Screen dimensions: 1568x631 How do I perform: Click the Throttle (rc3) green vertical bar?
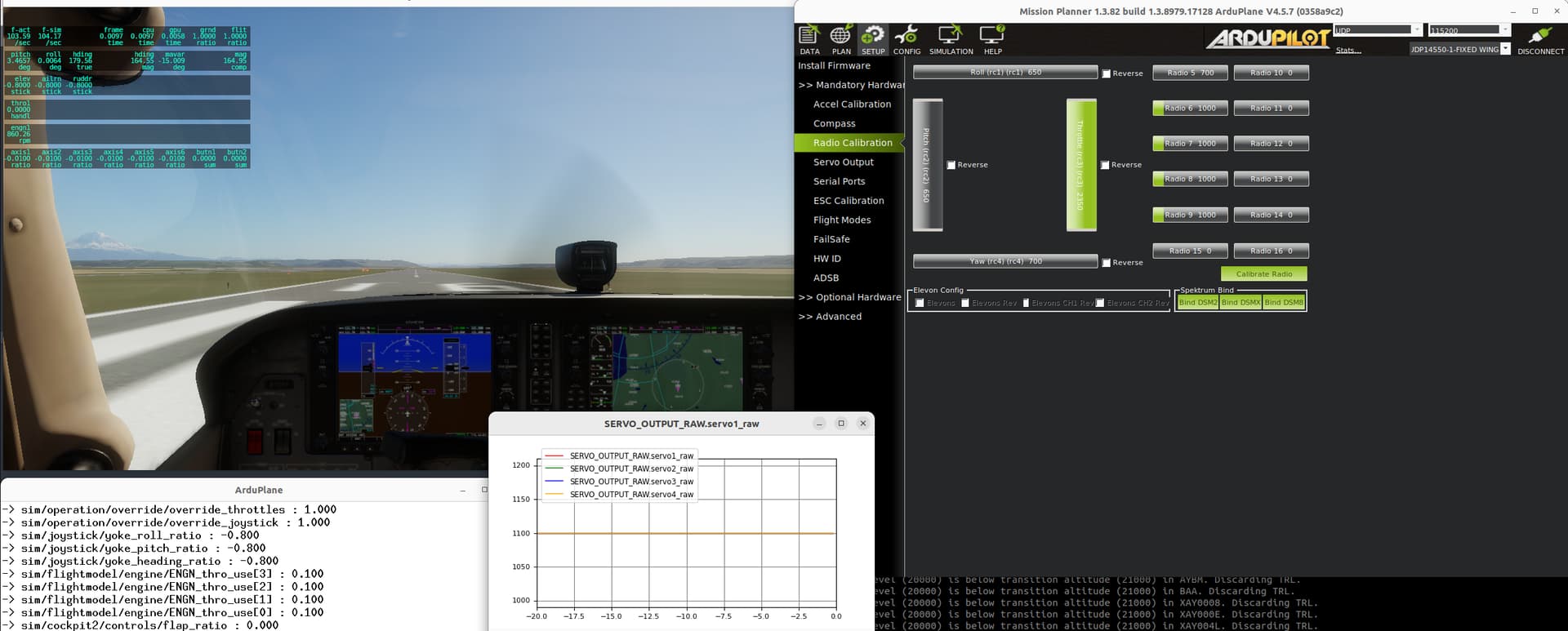pyautogui.click(x=1081, y=165)
